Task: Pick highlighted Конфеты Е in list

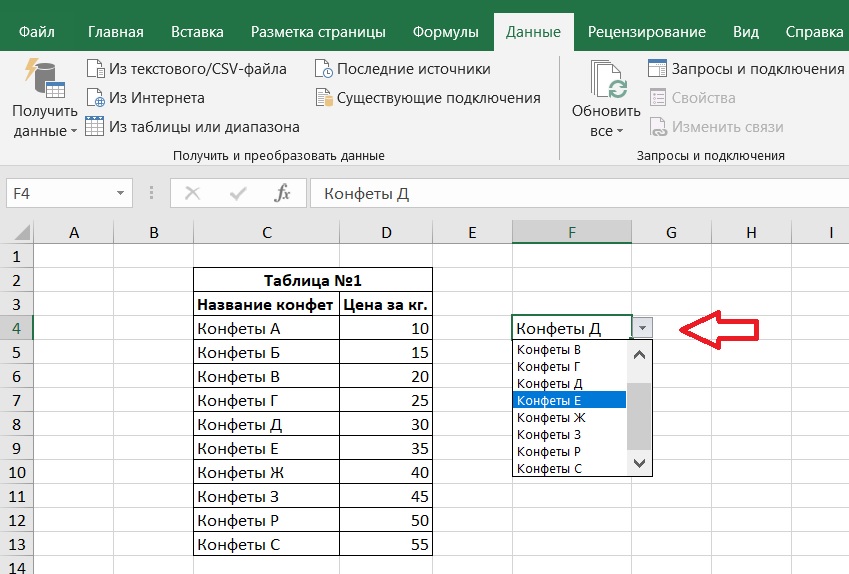Action: [x=569, y=400]
